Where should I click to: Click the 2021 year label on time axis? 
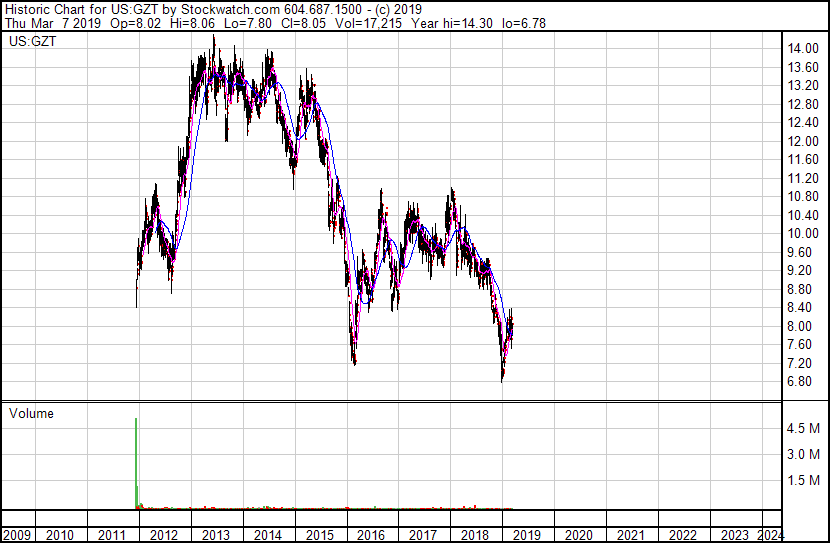tap(630, 535)
